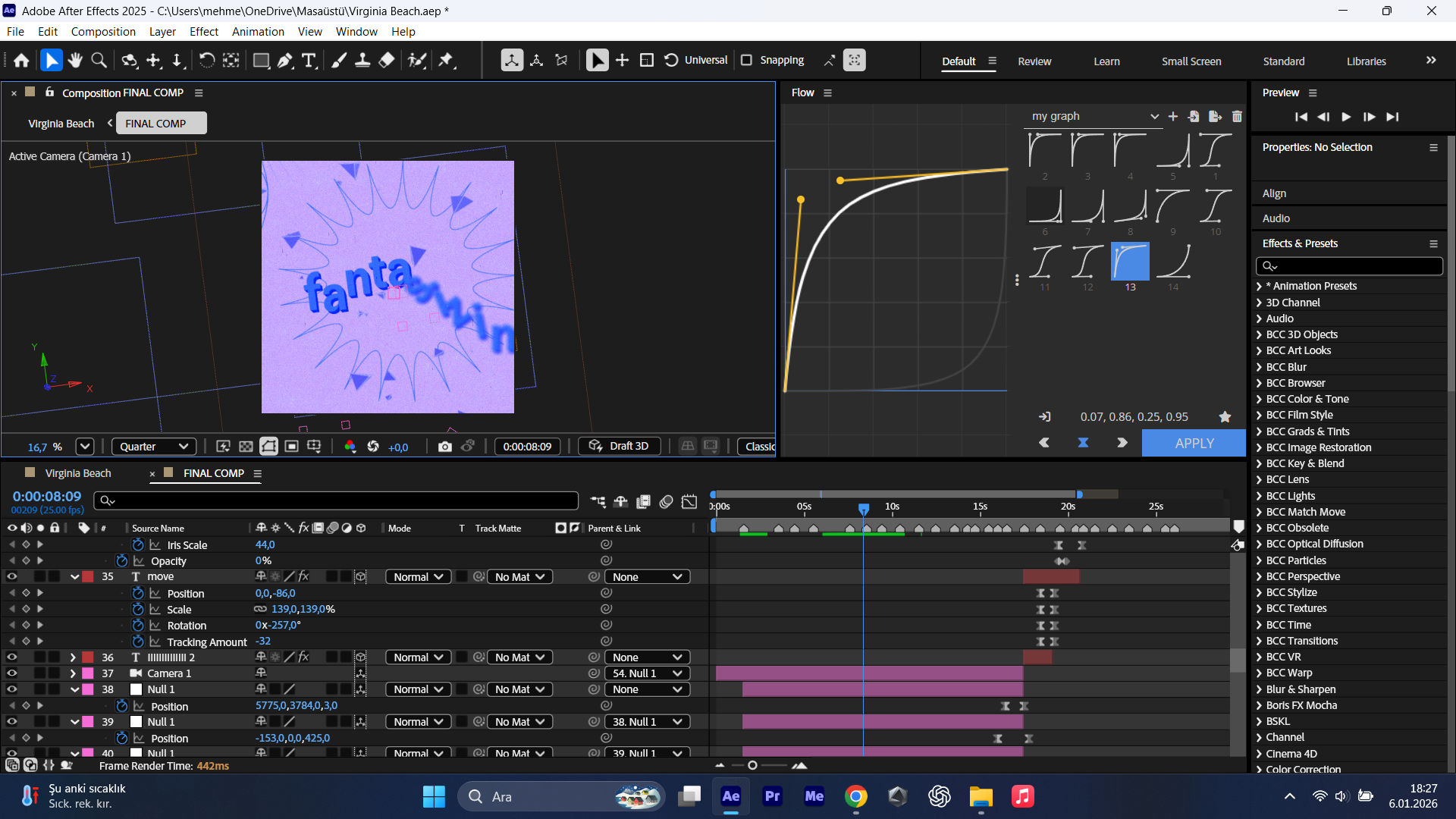Expand BCC Blur effects category
1456x819 pixels.
pos(1260,367)
